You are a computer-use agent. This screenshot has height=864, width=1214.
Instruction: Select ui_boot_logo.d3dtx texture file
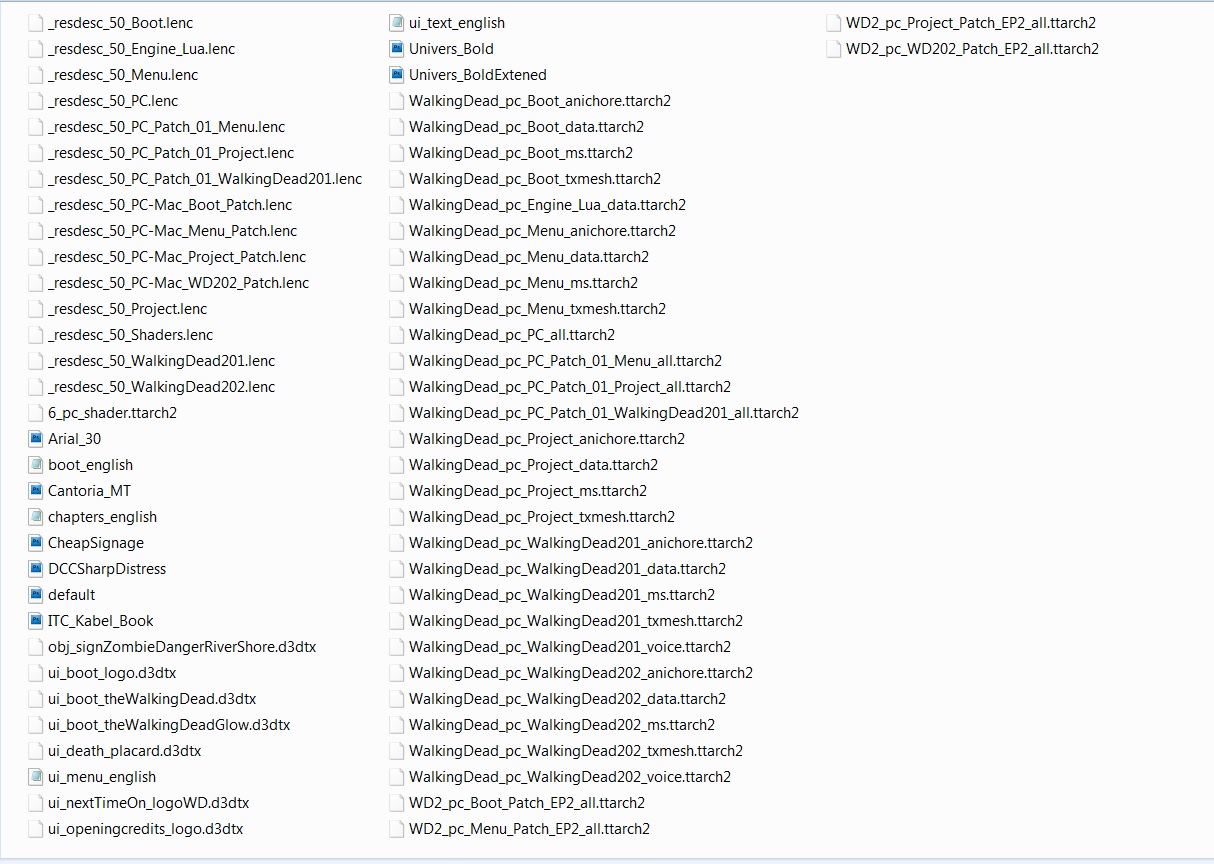(x=111, y=673)
